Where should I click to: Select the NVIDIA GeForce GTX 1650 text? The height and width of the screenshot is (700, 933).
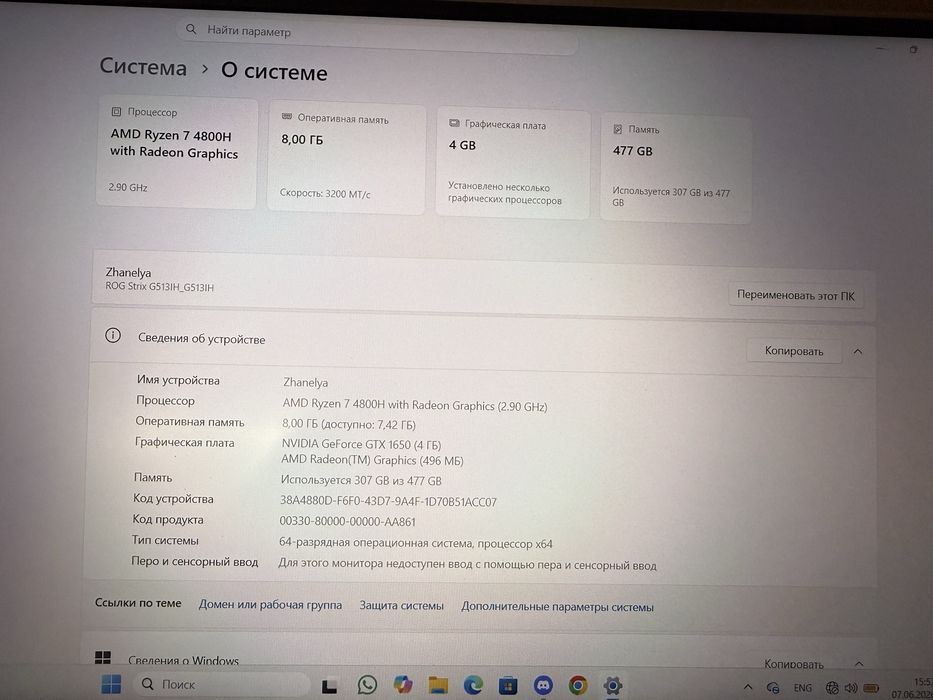361,444
